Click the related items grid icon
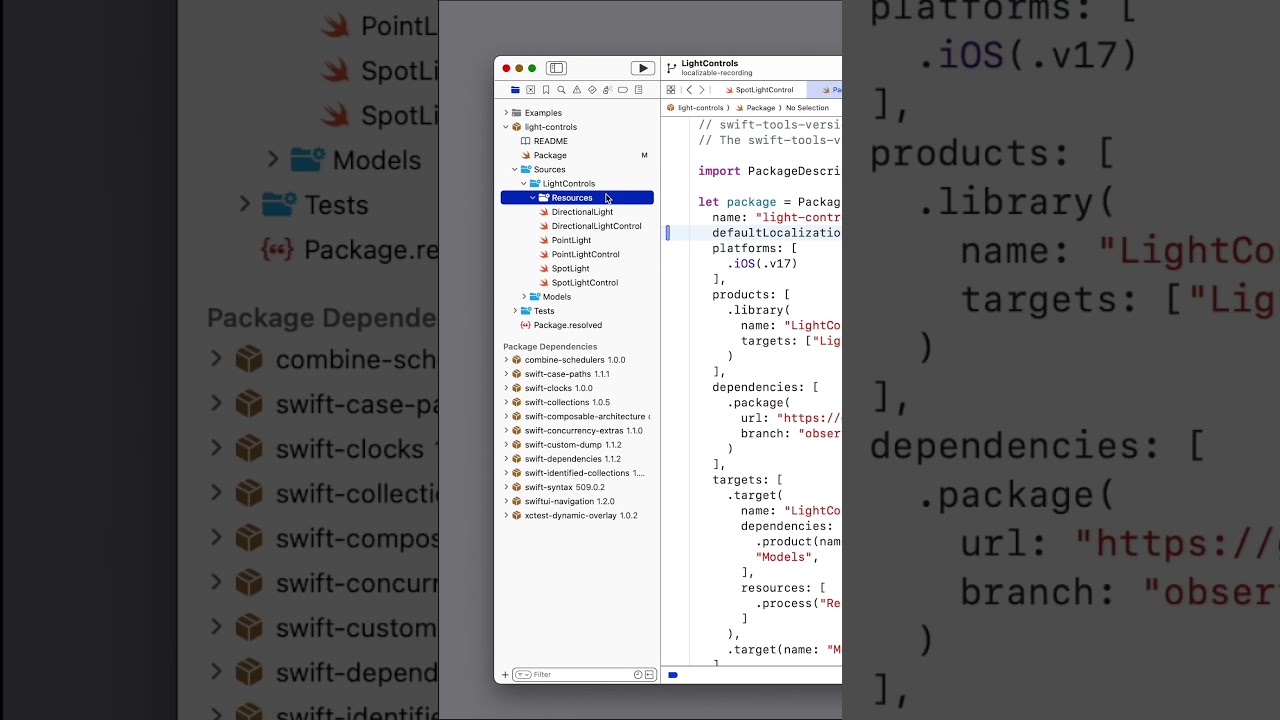The image size is (1280, 720). pos(671,90)
